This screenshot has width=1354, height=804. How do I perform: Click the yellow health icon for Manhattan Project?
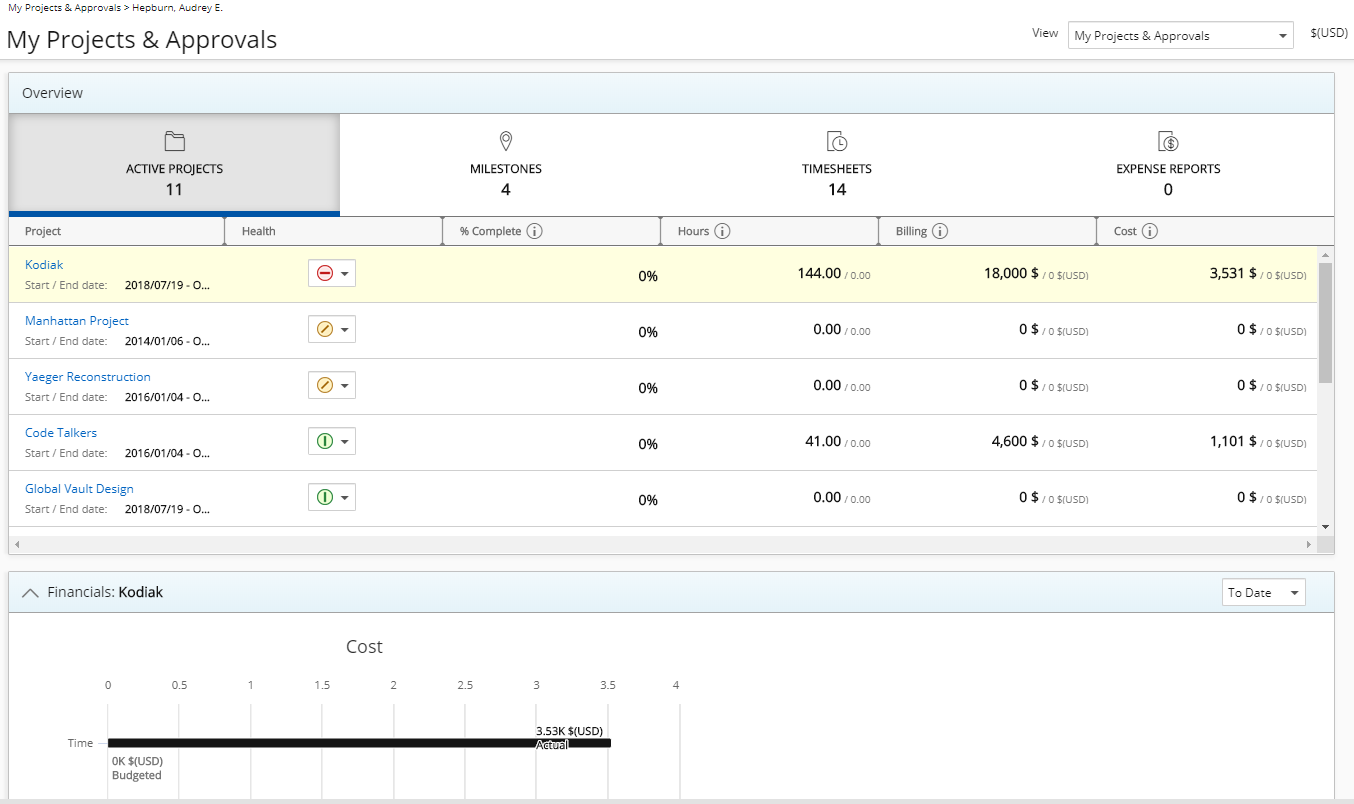point(324,329)
